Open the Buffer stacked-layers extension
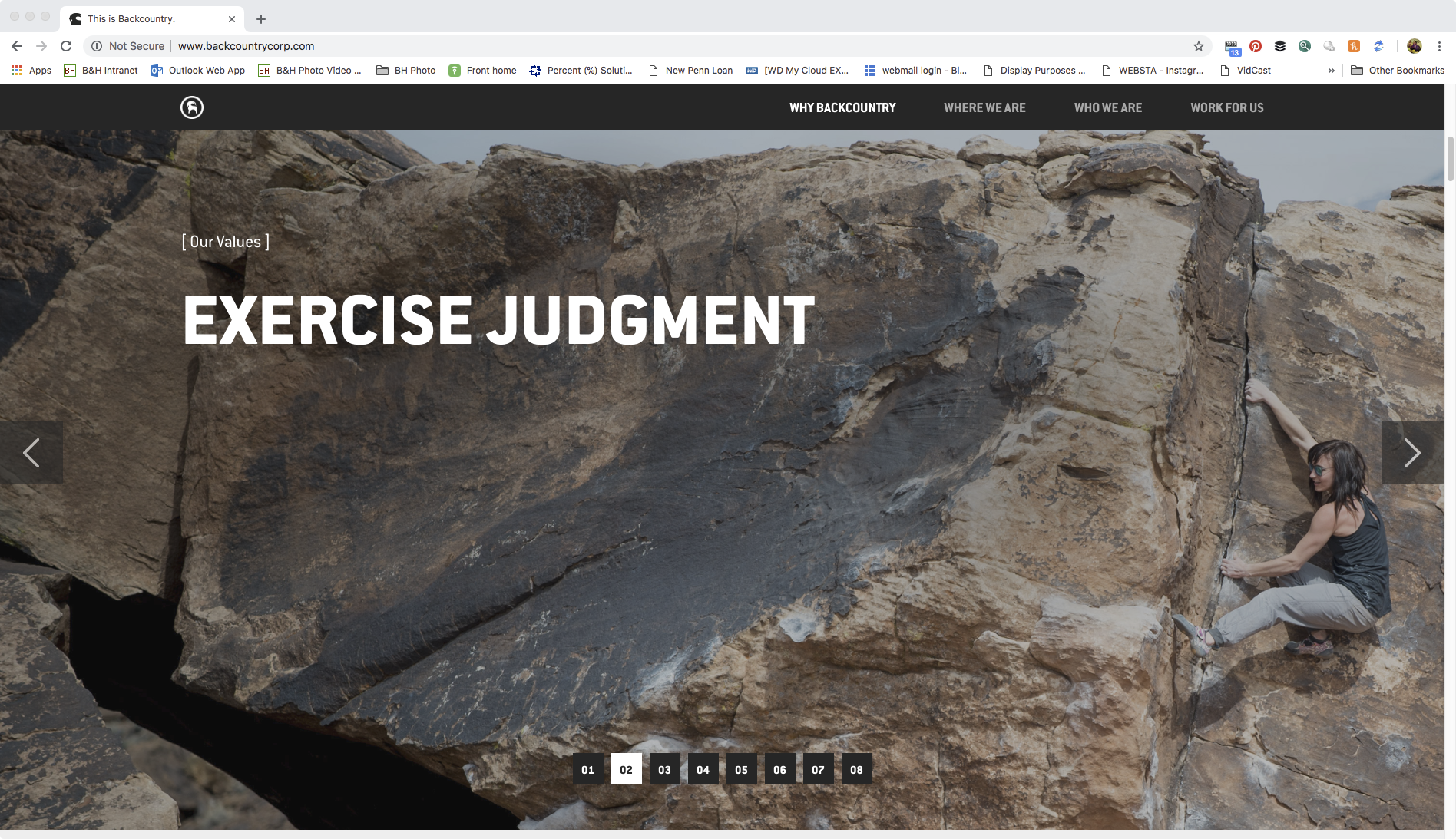The image size is (1456, 839). [x=1280, y=46]
